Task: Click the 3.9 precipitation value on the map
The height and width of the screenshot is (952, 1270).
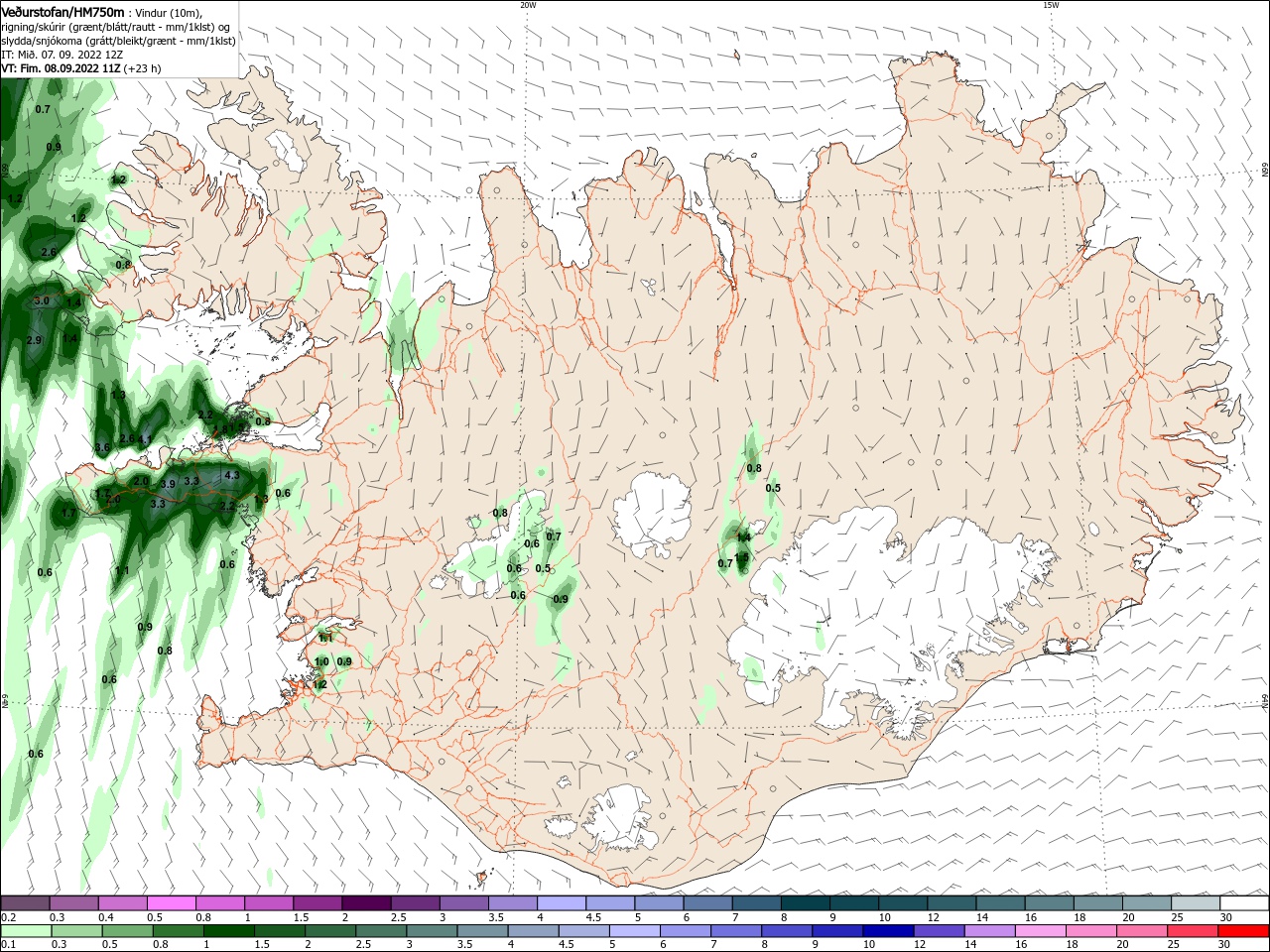Action: pos(168,484)
